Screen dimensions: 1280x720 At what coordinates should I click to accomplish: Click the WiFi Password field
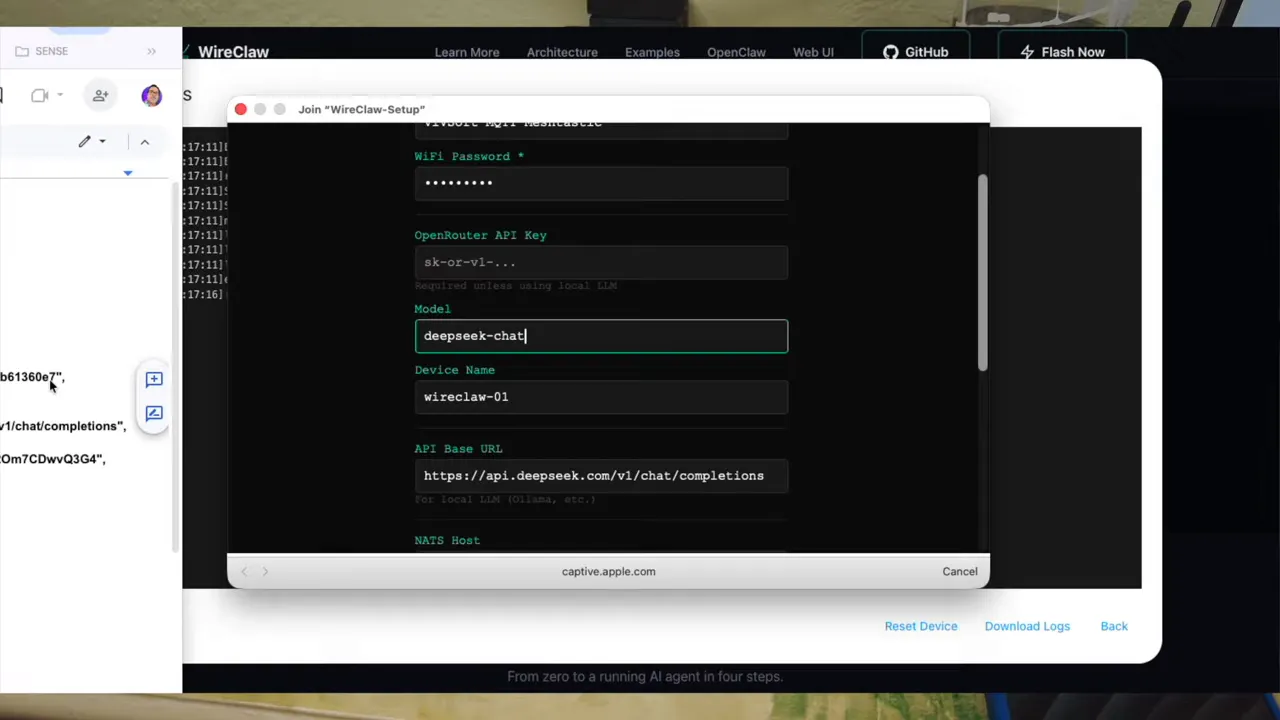coord(601,183)
